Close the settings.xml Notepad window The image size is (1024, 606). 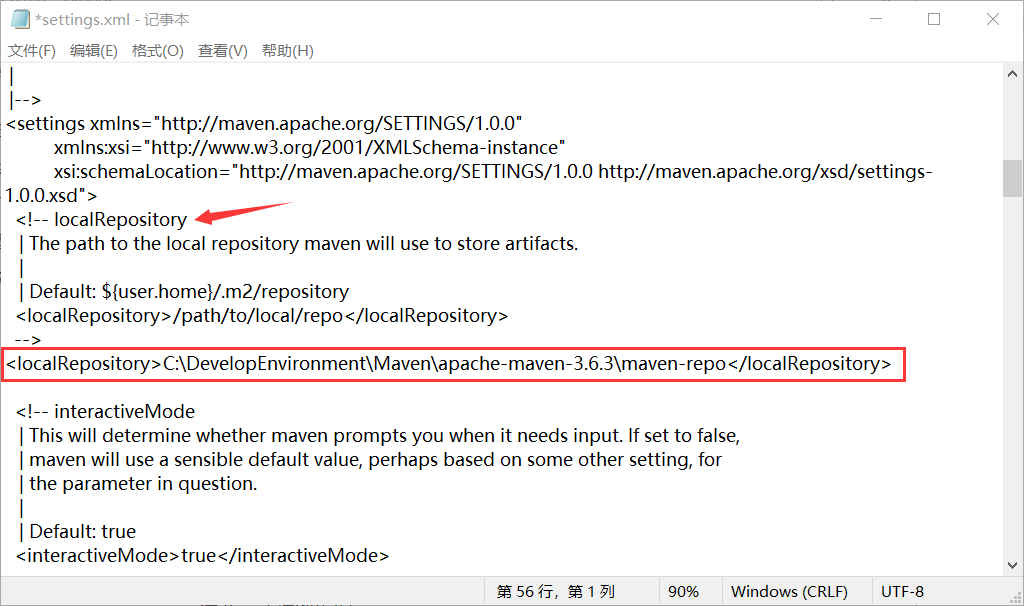[993, 19]
